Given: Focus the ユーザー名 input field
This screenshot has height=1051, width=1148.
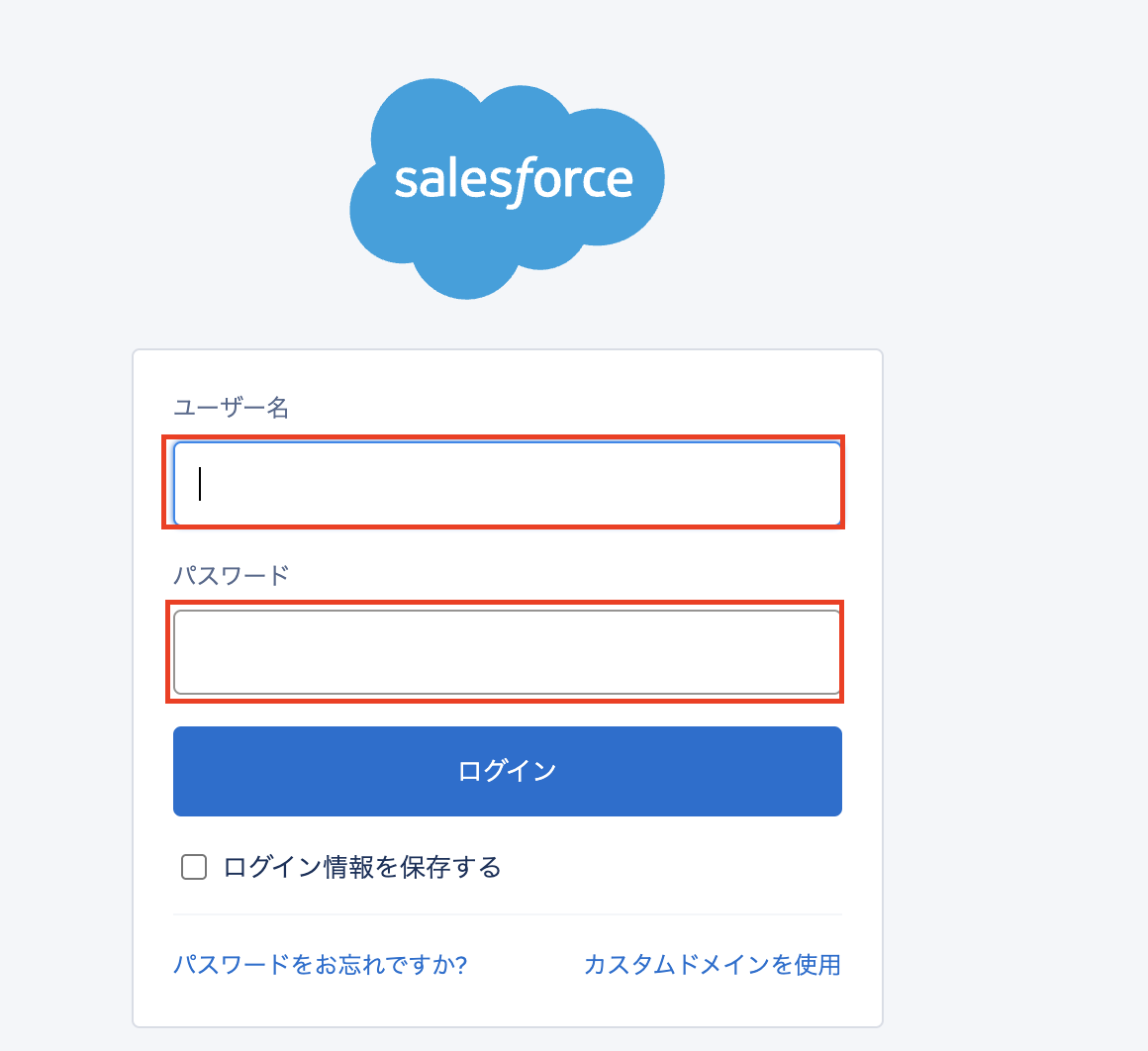Looking at the screenshot, I should [507, 483].
